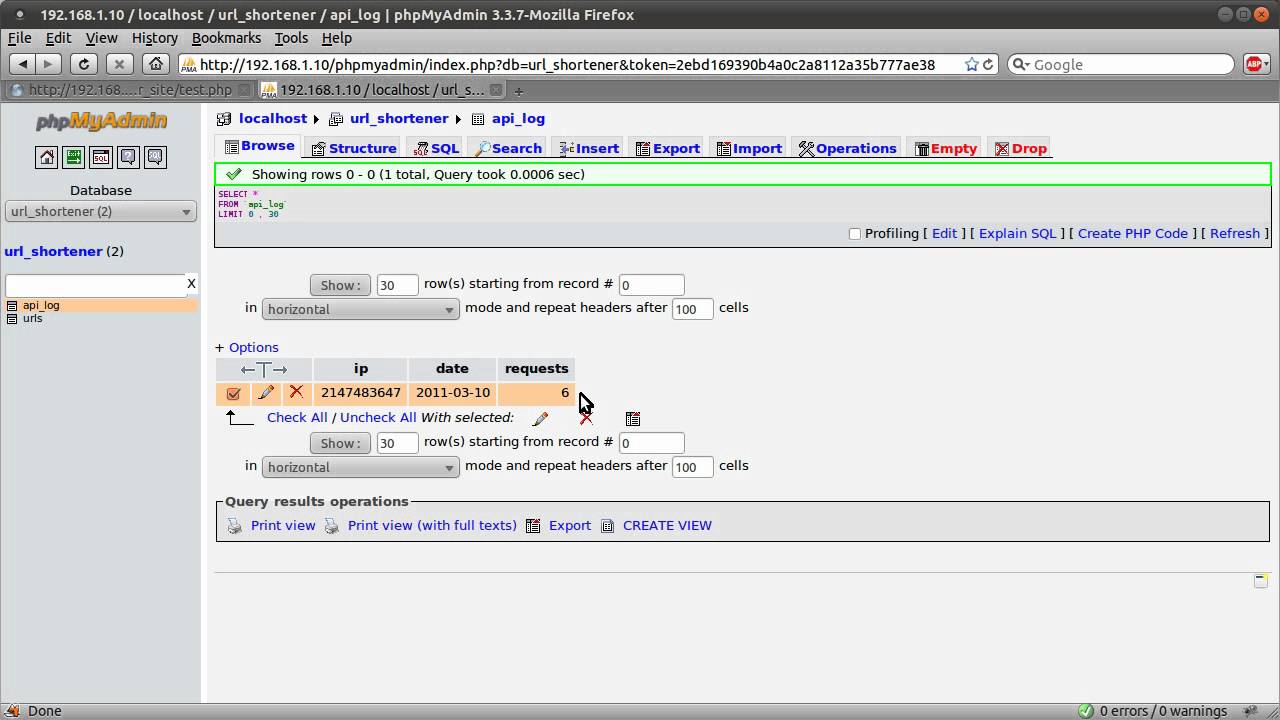Screen dimensions: 1280x720
Task: Open phpMyAdmin Home icon in sidebar
Action: point(46,157)
